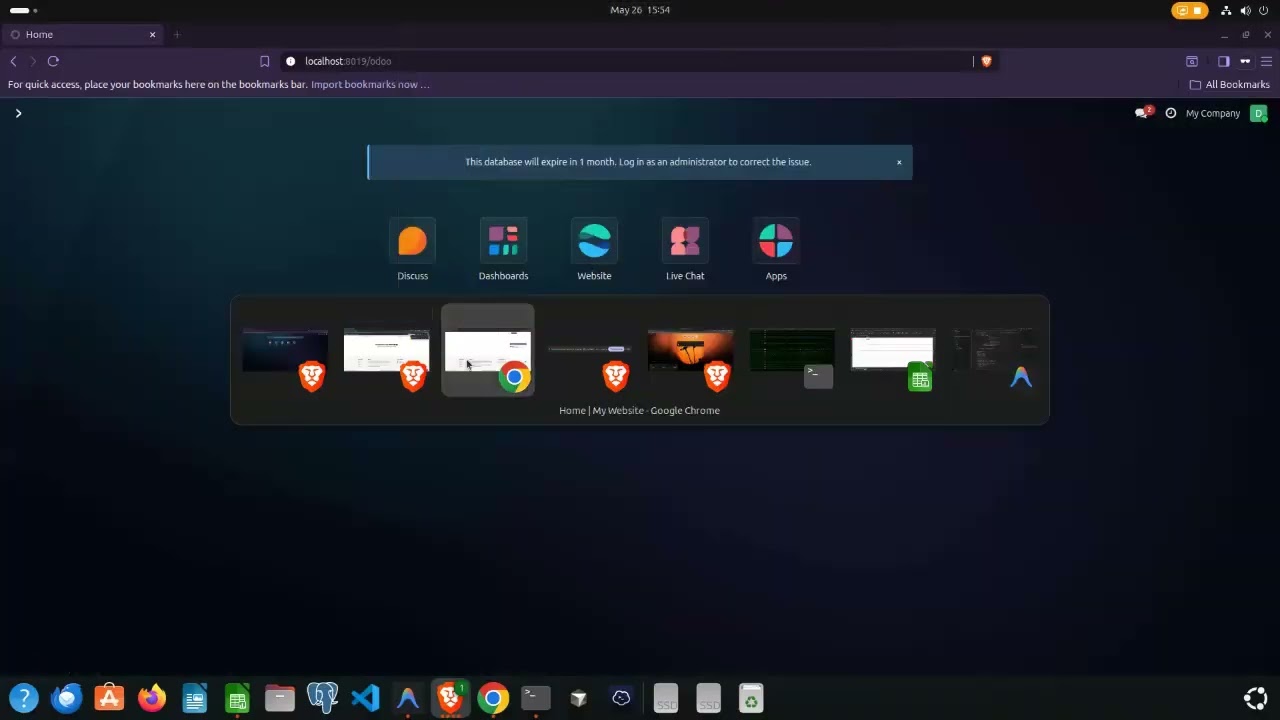
Task: Switch to second Brave window with white page
Action: click(x=386, y=352)
